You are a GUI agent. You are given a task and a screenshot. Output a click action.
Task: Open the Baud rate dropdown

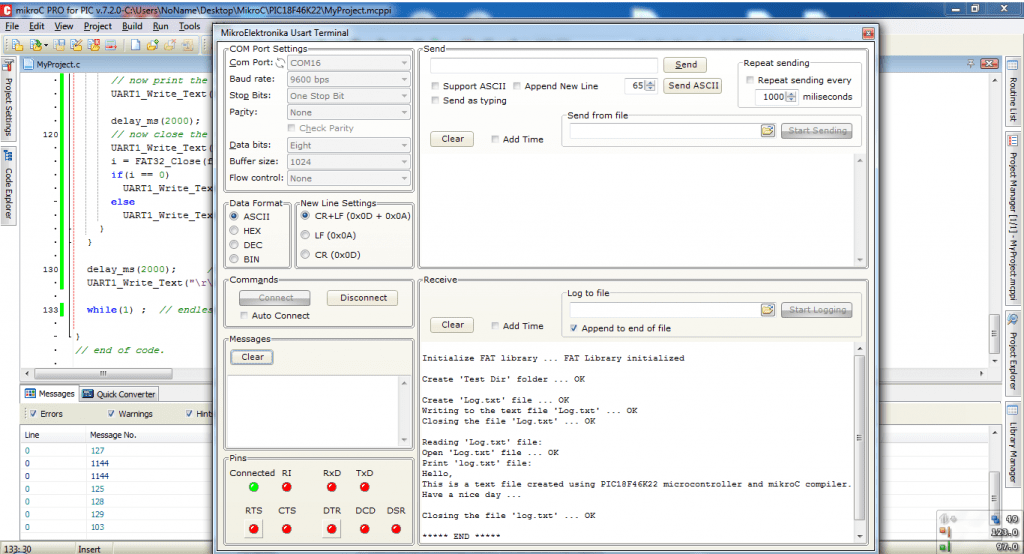[348, 79]
